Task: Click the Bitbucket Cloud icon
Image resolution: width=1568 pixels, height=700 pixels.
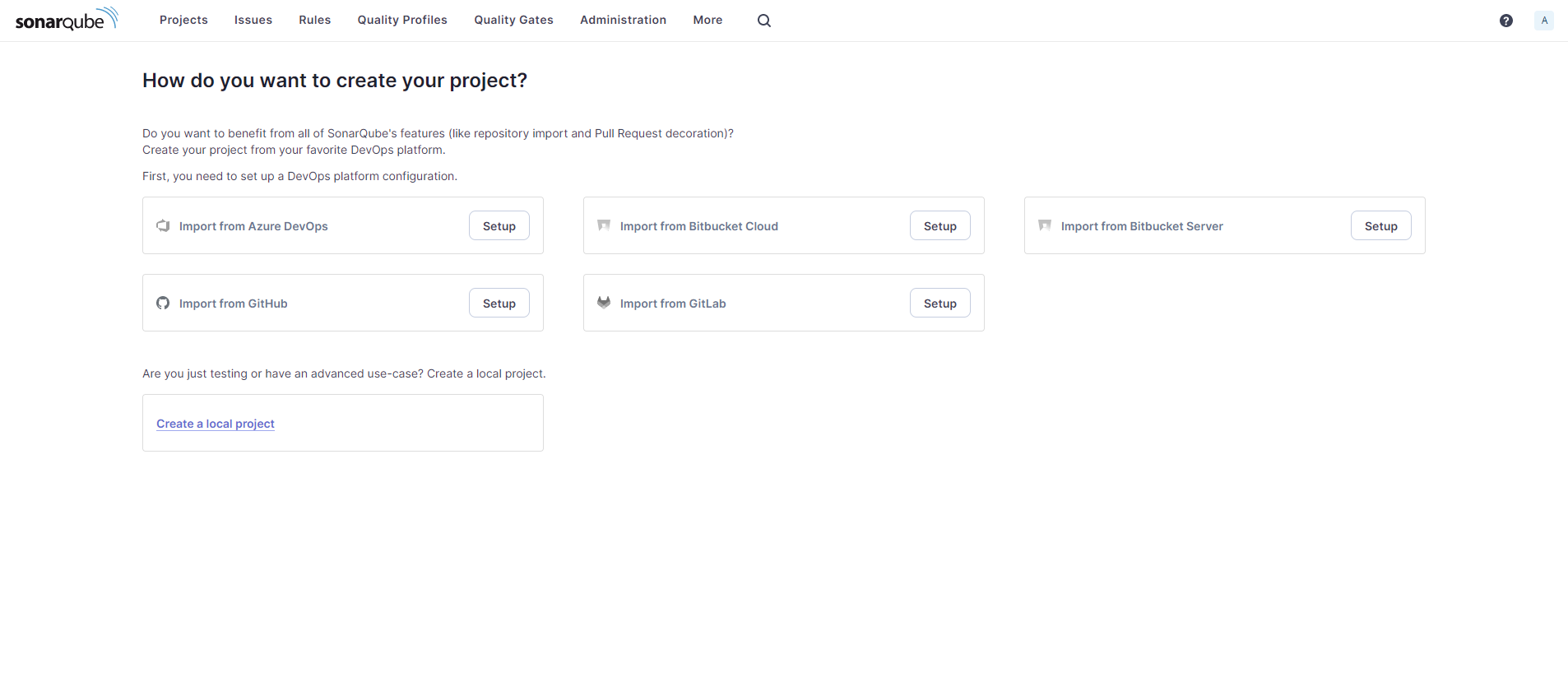Action: click(x=604, y=225)
